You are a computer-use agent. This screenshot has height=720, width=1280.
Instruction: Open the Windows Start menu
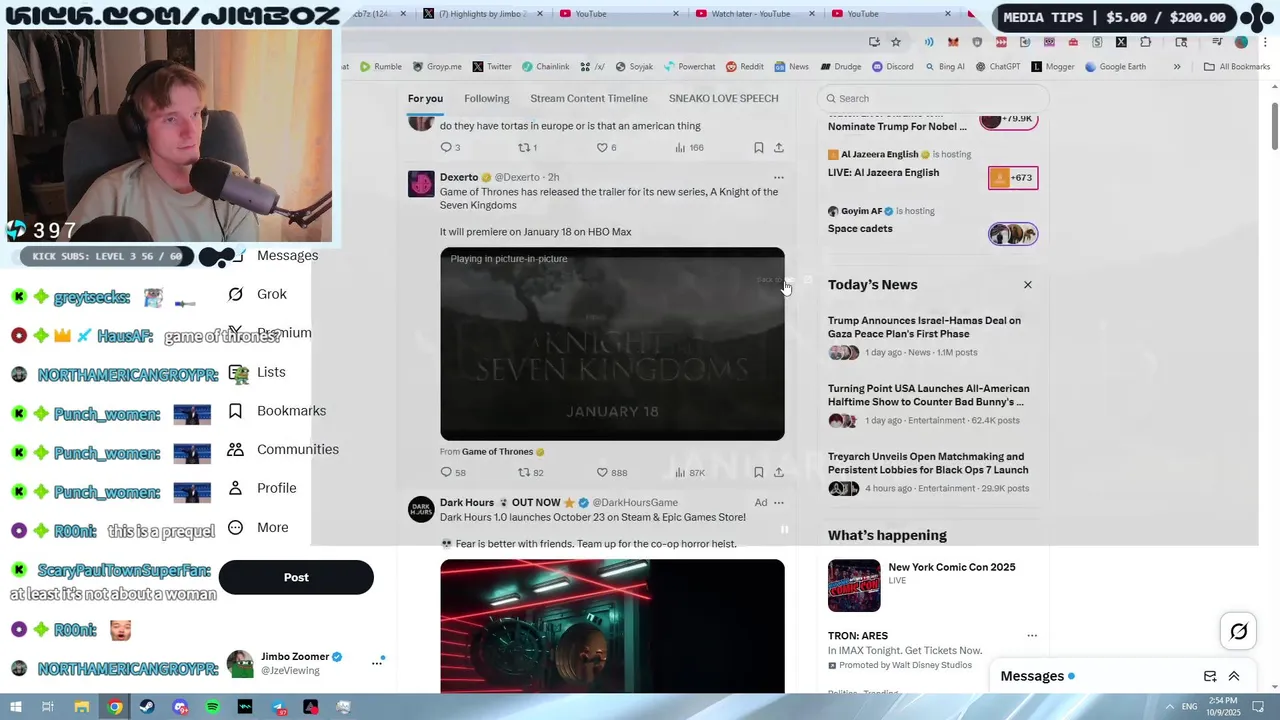point(15,707)
